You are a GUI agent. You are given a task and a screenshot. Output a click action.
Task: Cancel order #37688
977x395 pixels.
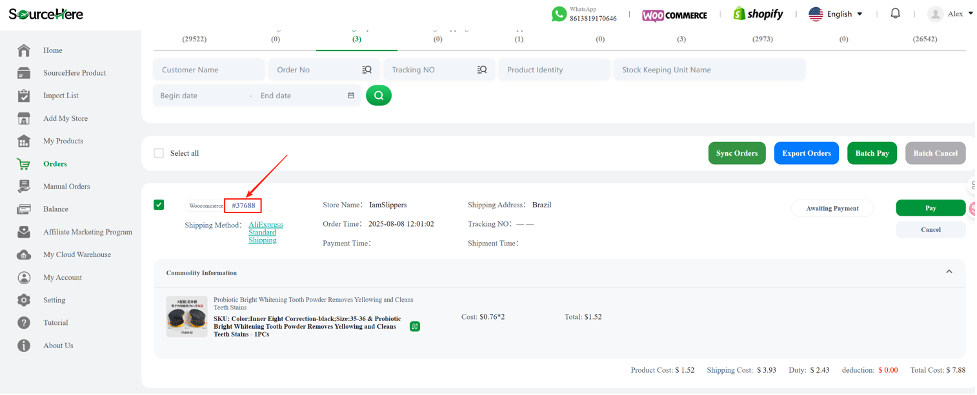coord(931,230)
